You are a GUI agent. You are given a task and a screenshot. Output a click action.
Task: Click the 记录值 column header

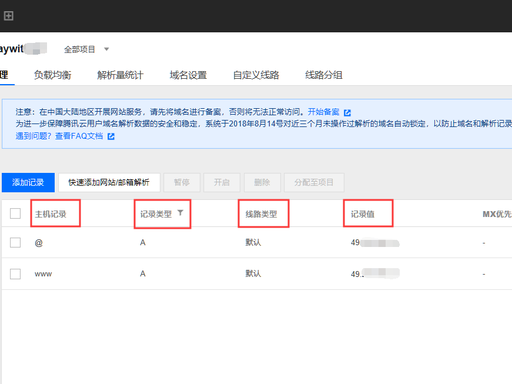pyautogui.click(x=363, y=214)
